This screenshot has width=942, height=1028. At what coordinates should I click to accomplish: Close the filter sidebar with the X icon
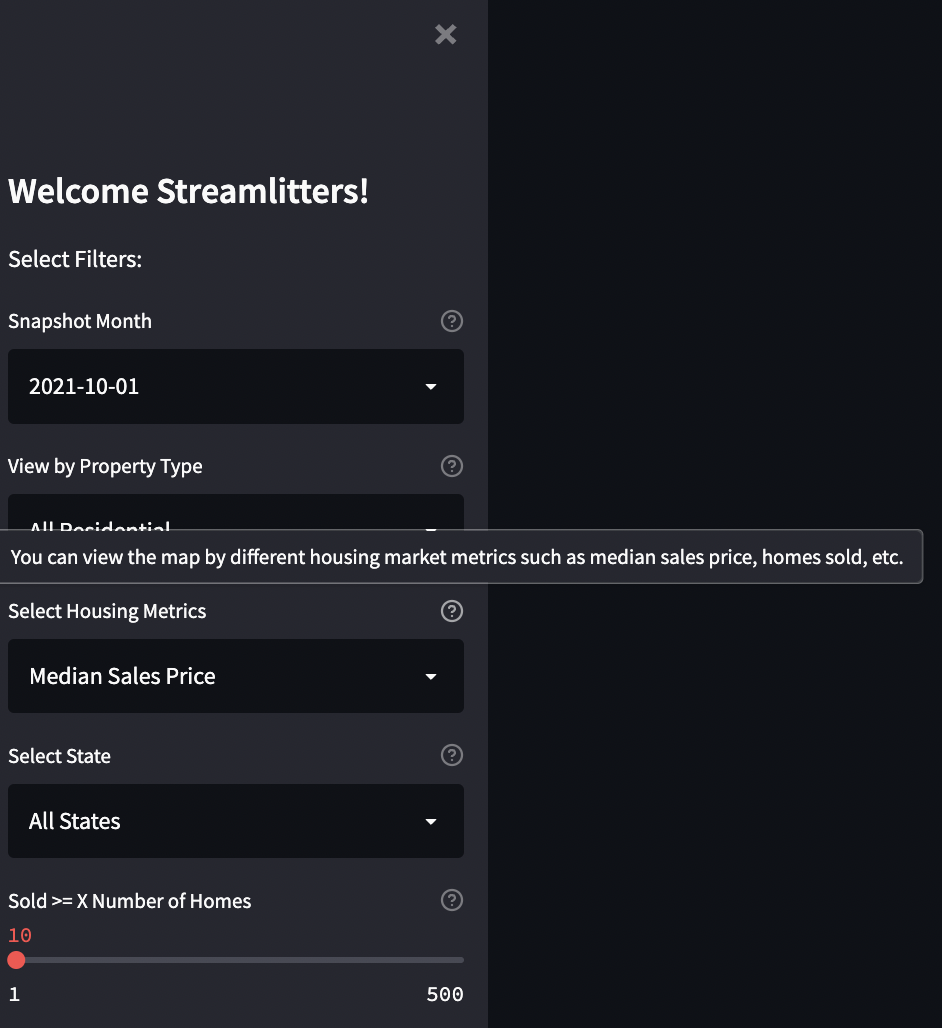(445, 34)
